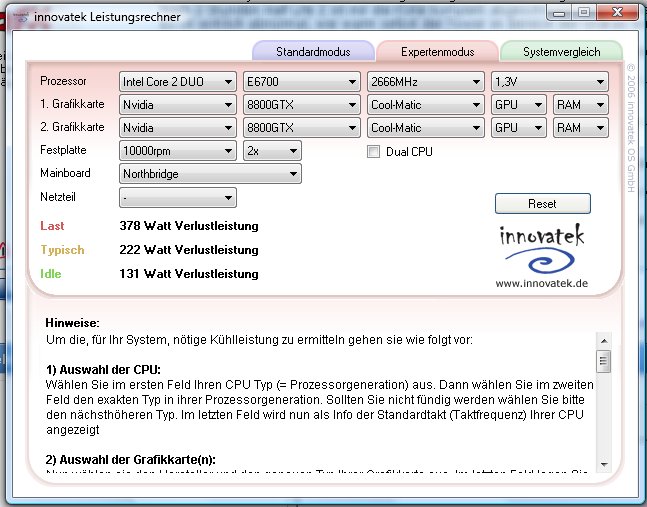
Task: Open the Expertenmodus tab
Action: pos(437,52)
